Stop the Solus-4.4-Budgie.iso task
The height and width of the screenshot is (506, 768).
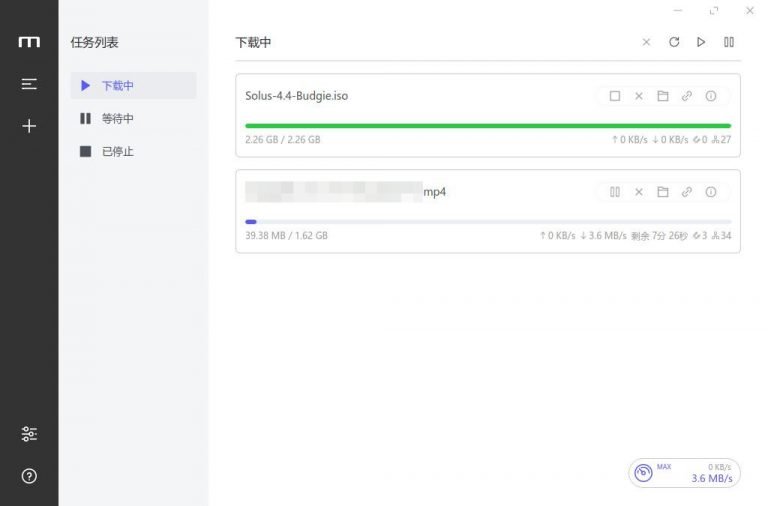point(615,96)
